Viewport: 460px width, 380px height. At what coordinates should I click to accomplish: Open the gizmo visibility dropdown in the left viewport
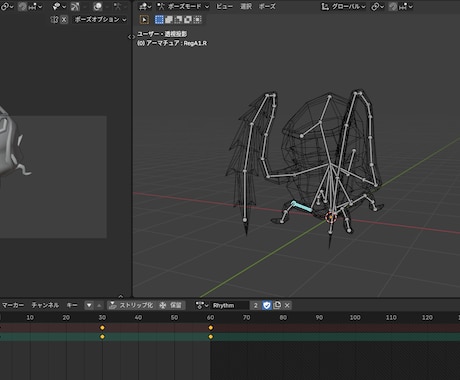point(59,6)
